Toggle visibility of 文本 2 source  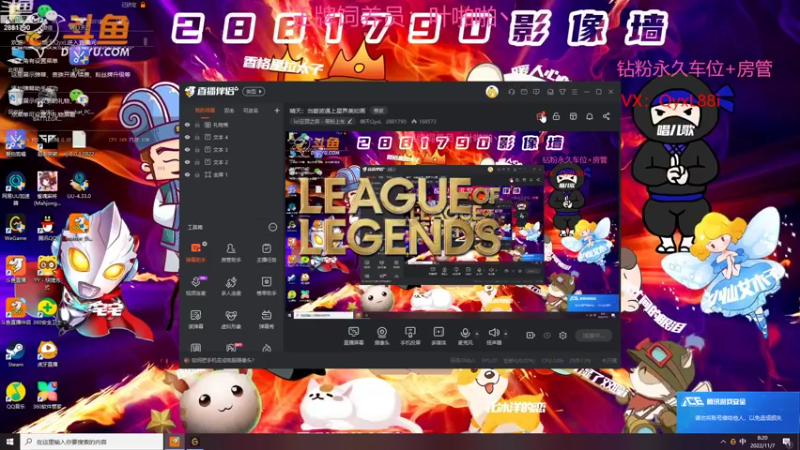[x=187, y=162]
